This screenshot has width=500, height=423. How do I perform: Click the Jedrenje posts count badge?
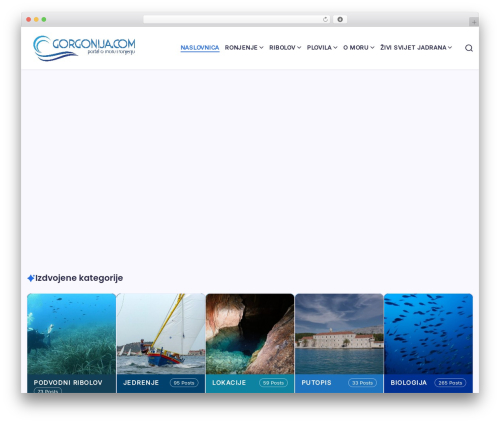pyautogui.click(x=184, y=383)
